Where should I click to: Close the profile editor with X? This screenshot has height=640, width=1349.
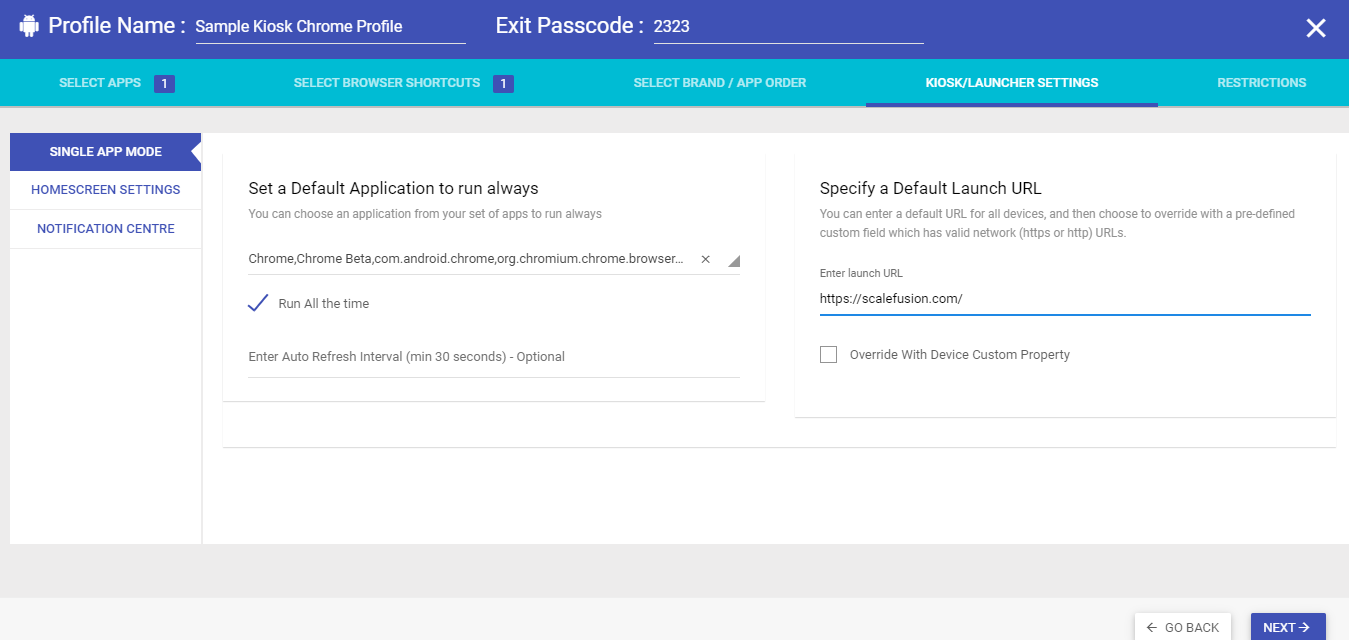tap(1315, 28)
